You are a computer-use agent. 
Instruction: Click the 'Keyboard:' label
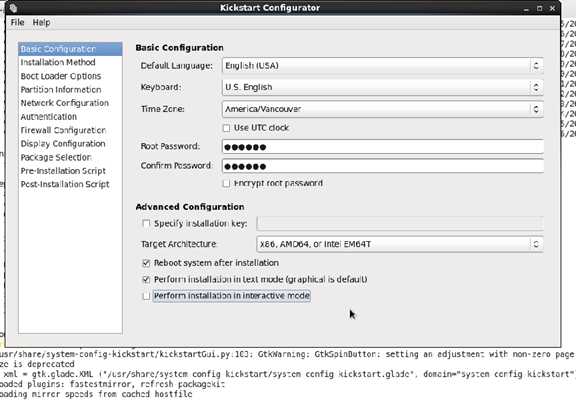click(x=161, y=87)
